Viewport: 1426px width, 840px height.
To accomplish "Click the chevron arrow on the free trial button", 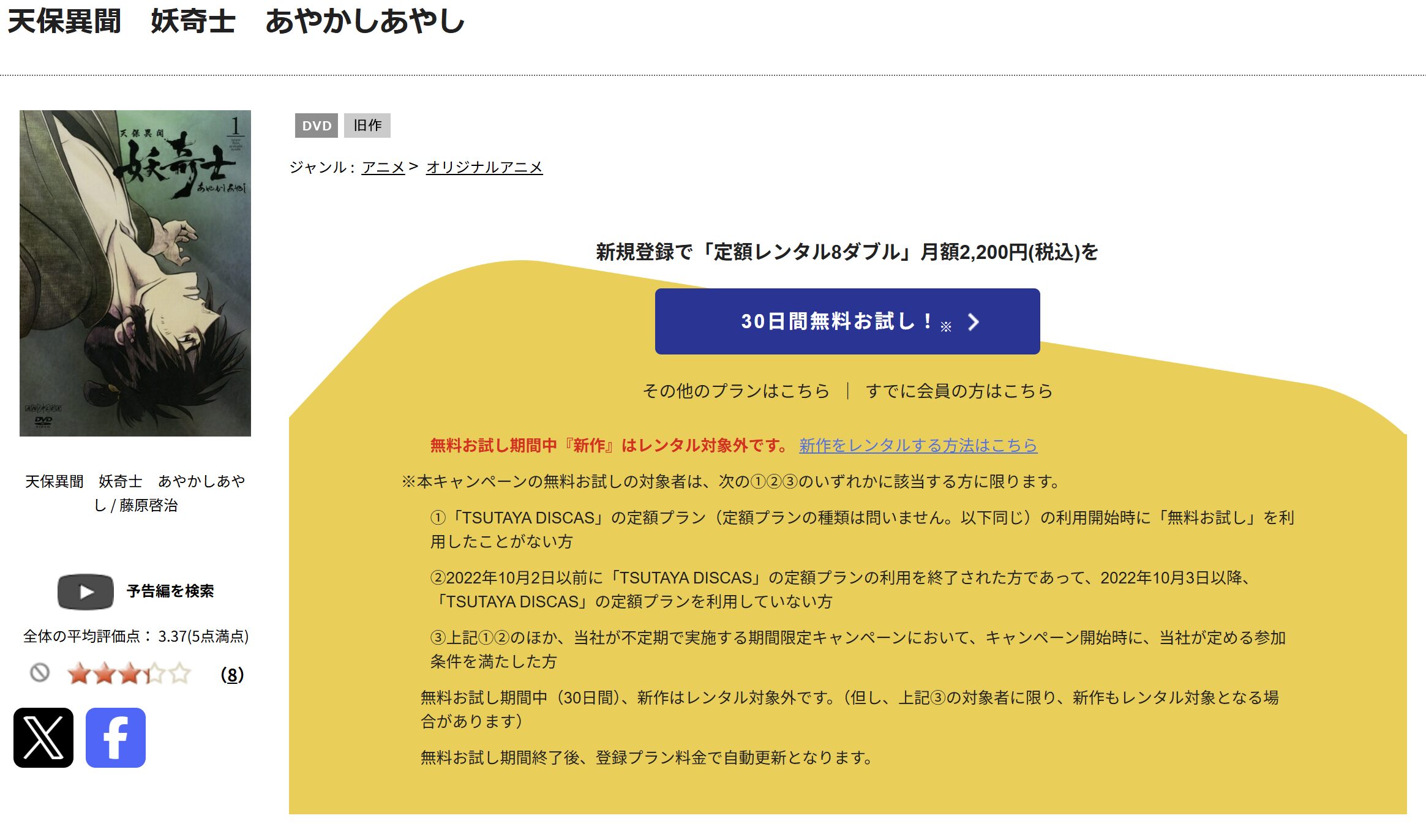I will 974,322.
